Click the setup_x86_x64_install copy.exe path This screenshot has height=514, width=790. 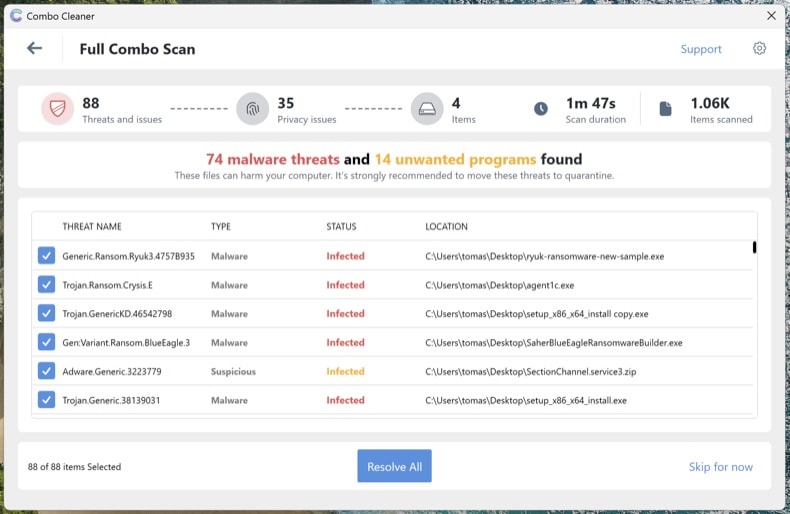point(537,313)
